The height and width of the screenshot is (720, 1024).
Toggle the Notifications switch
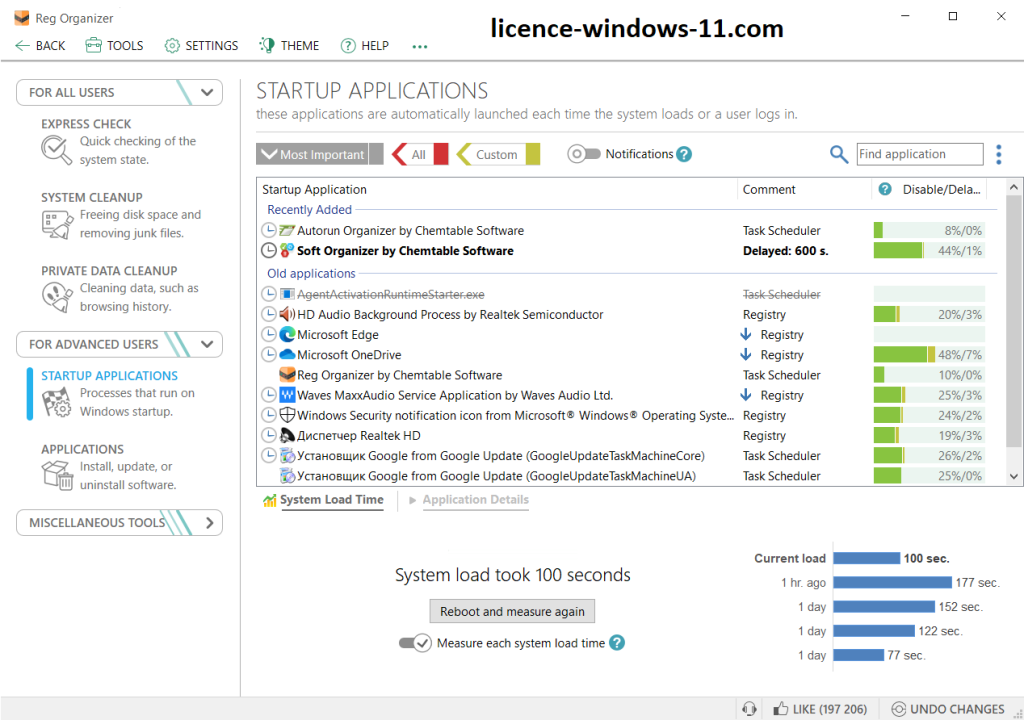584,154
